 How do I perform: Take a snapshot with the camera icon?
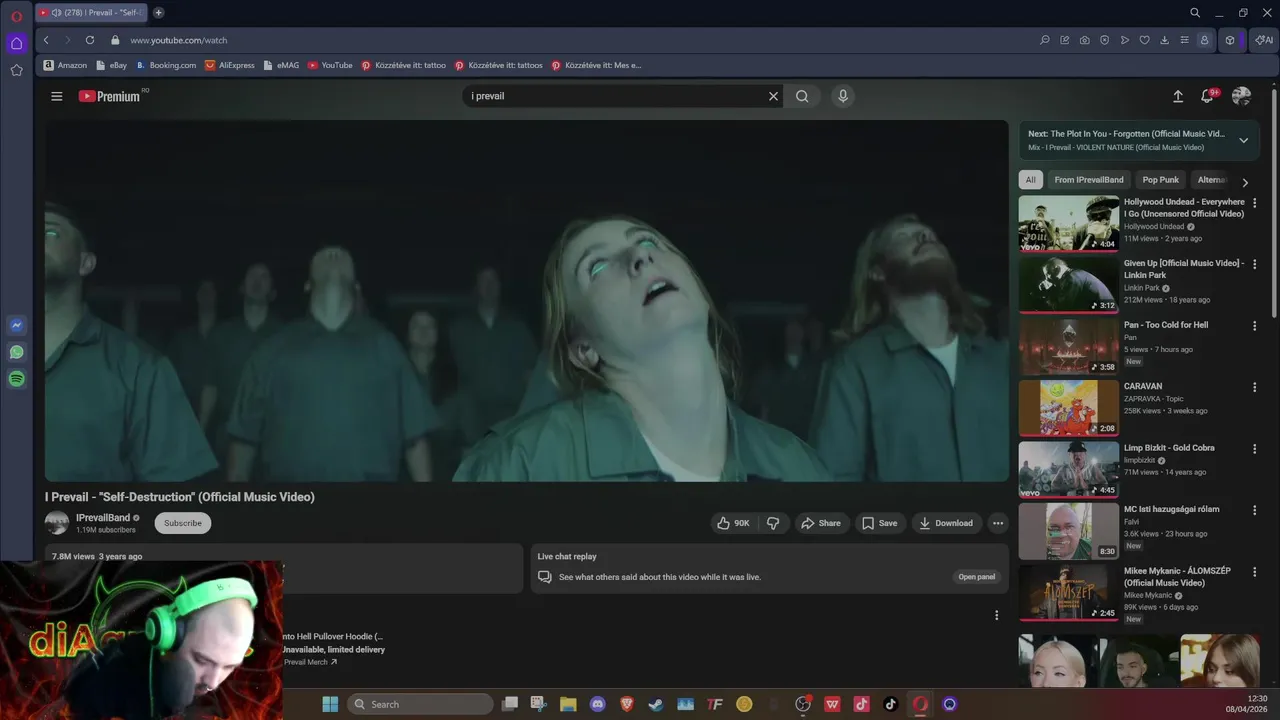click(x=1084, y=40)
